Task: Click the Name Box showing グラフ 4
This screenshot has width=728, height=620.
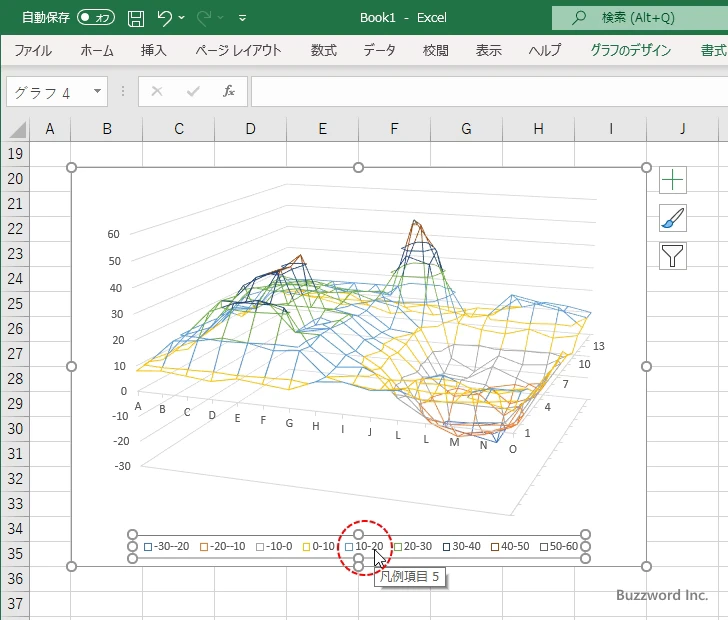Action: [49, 92]
